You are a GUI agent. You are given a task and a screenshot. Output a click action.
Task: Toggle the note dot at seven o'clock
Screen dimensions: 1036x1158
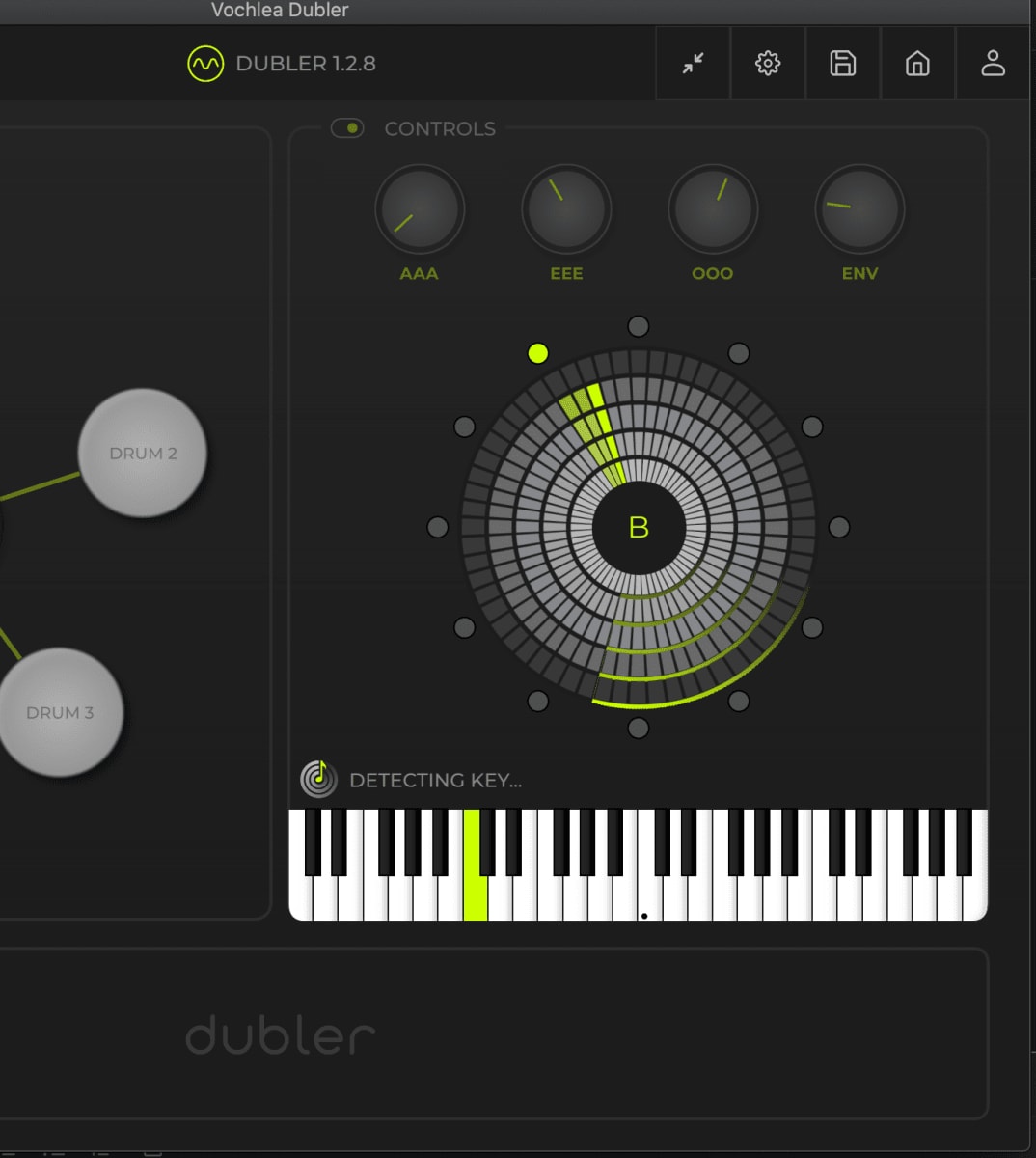pyautogui.click(x=538, y=701)
